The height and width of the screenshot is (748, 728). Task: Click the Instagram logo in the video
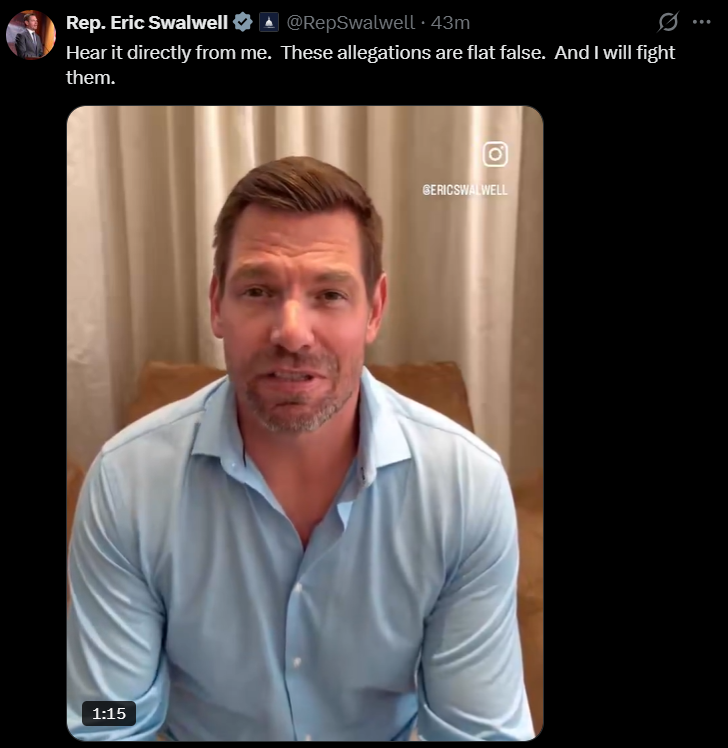495,154
